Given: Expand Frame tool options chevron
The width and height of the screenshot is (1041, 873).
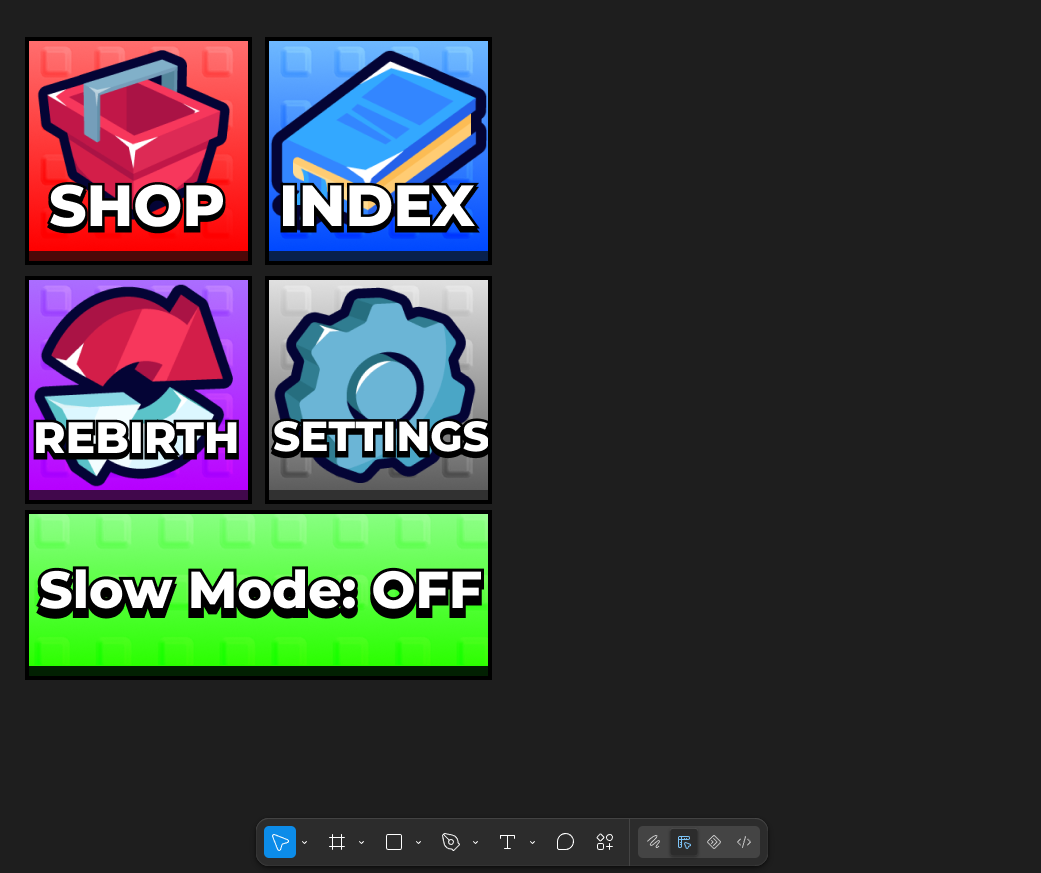Looking at the screenshot, I should point(362,842).
